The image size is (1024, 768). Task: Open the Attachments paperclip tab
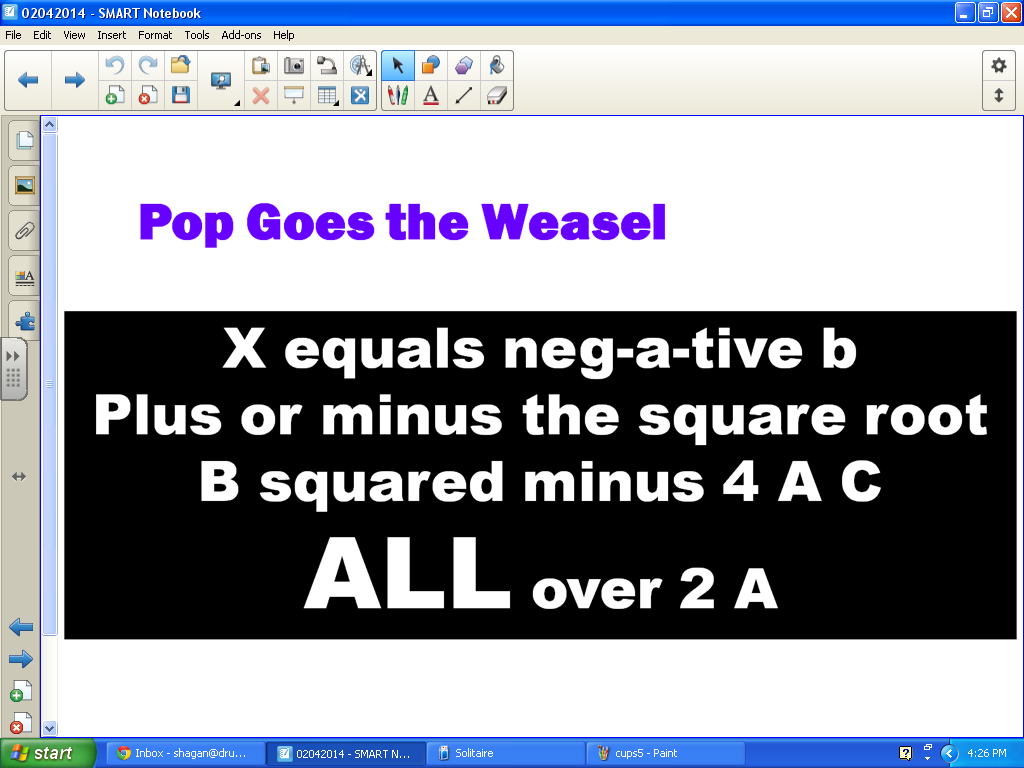coord(23,230)
